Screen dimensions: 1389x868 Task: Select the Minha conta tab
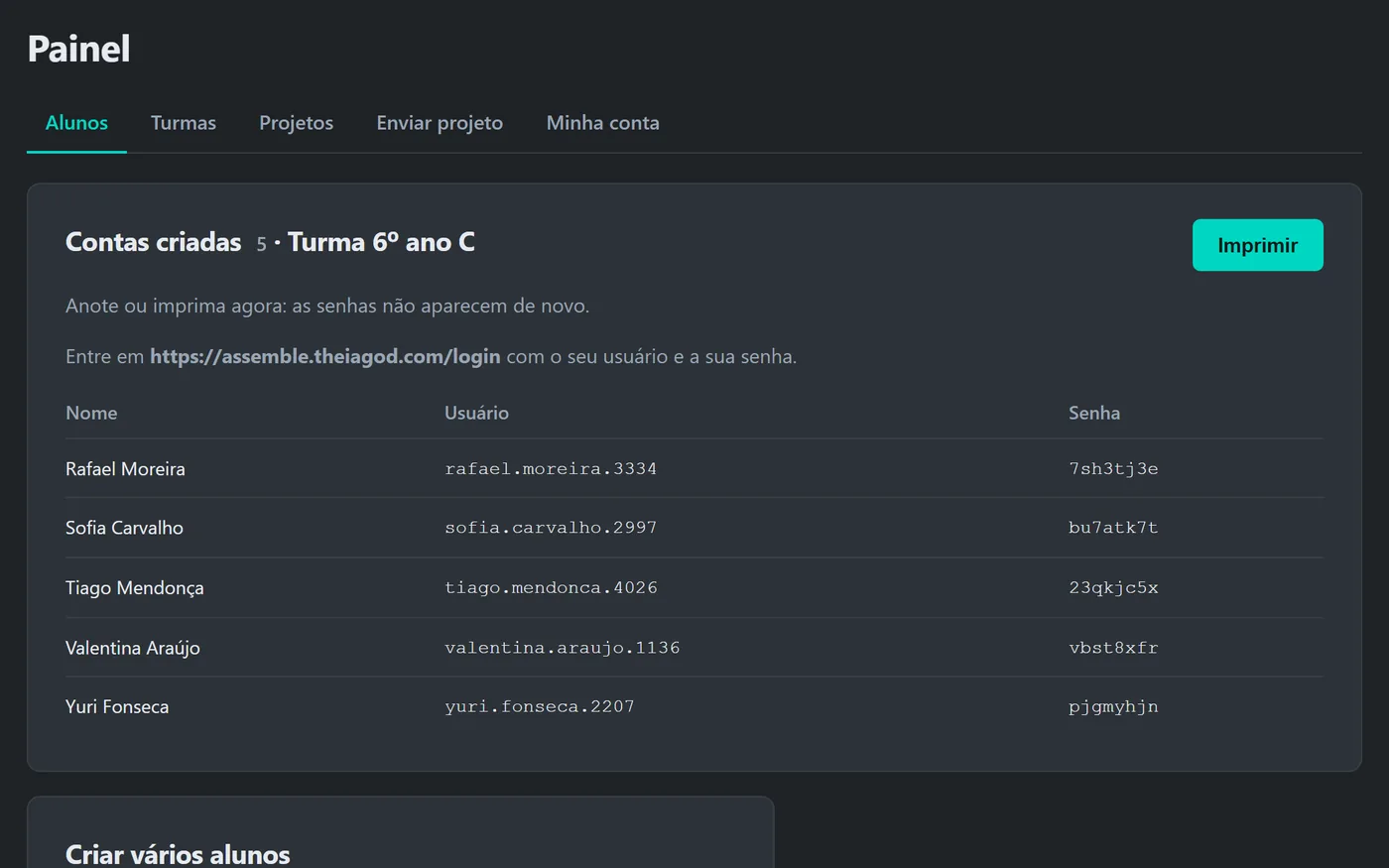click(x=602, y=123)
